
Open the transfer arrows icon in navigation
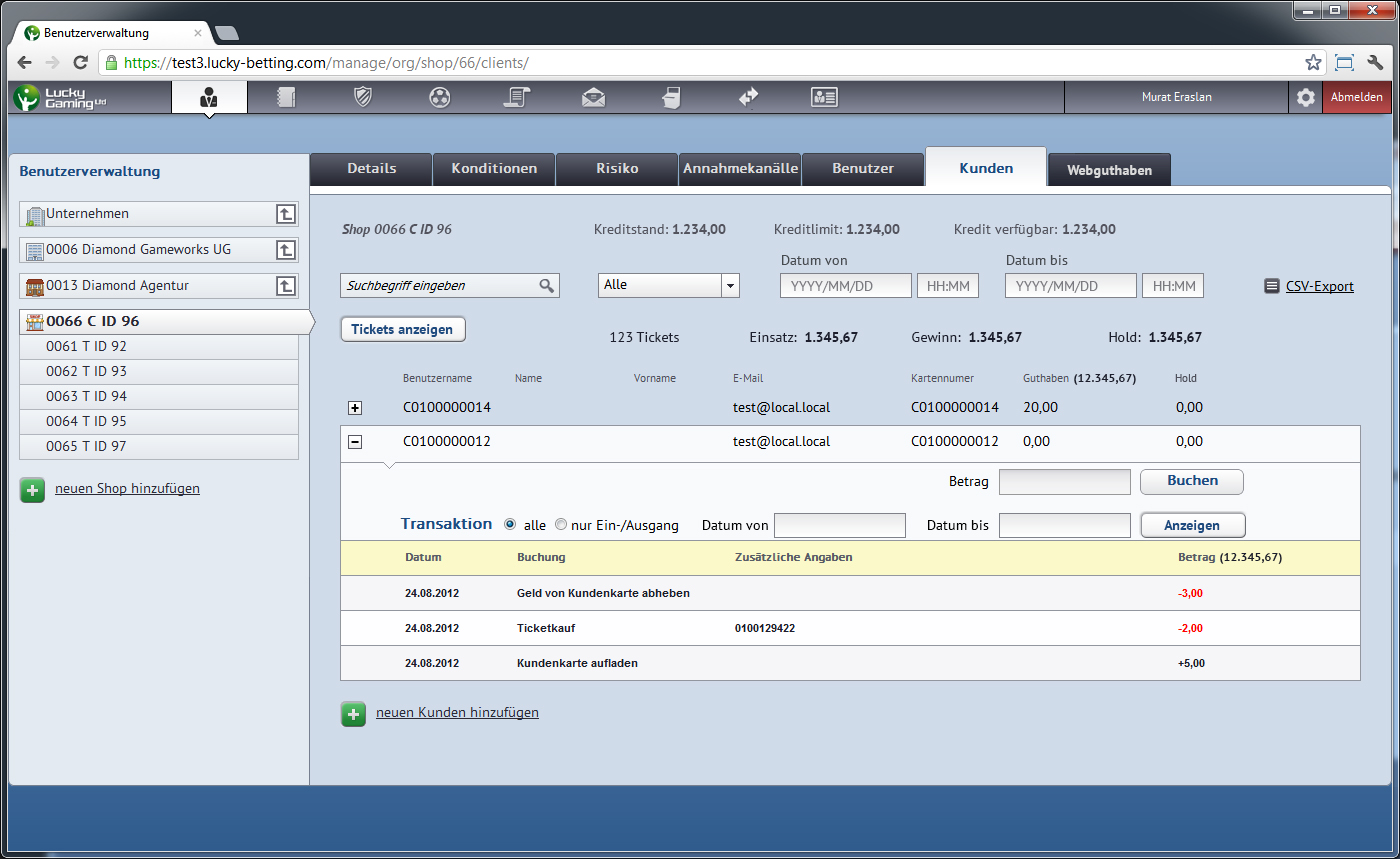tap(748, 97)
